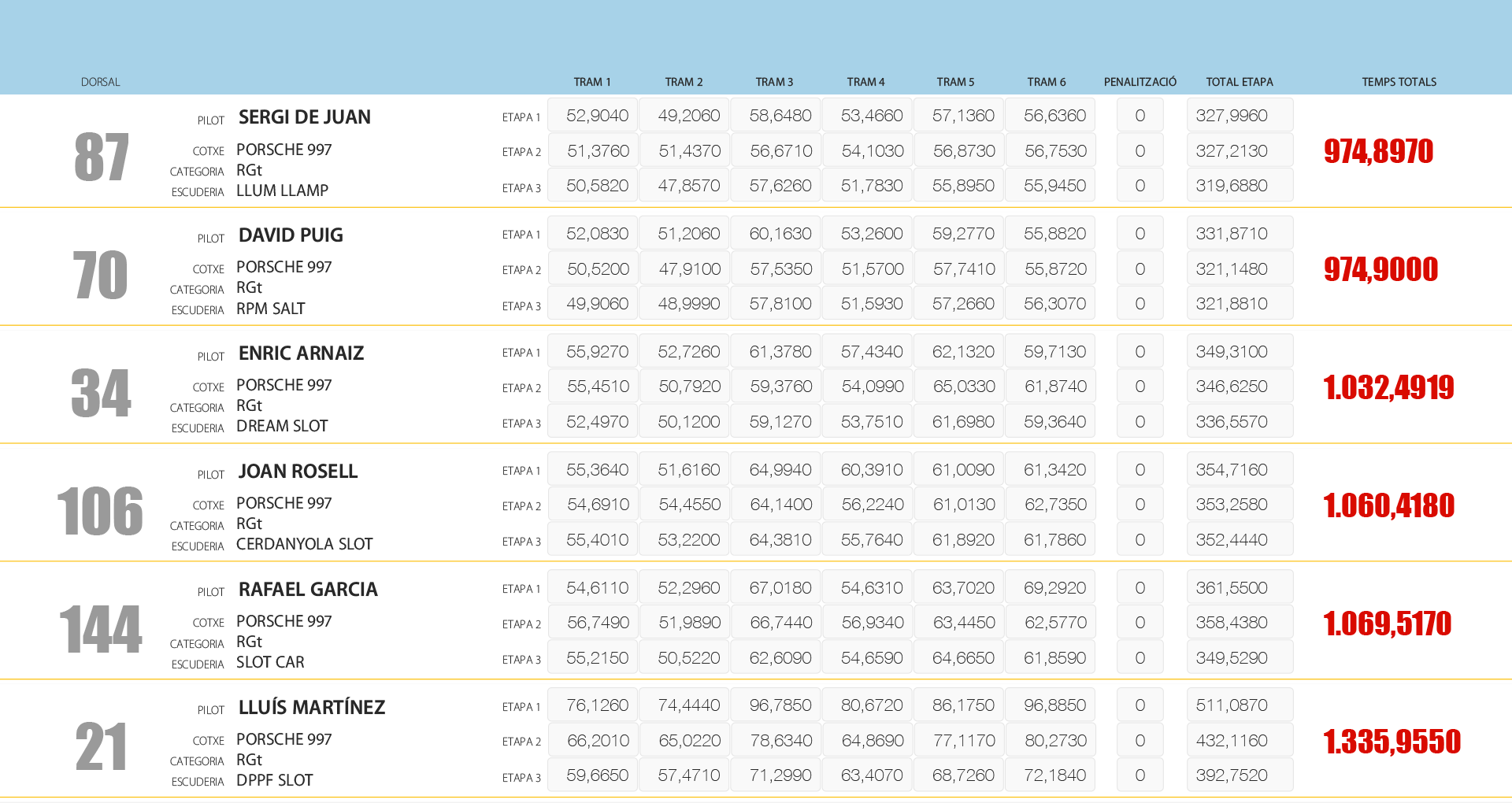Select the 331,8710 stage total cell
The height and width of the screenshot is (803, 1512).
coord(1232,234)
